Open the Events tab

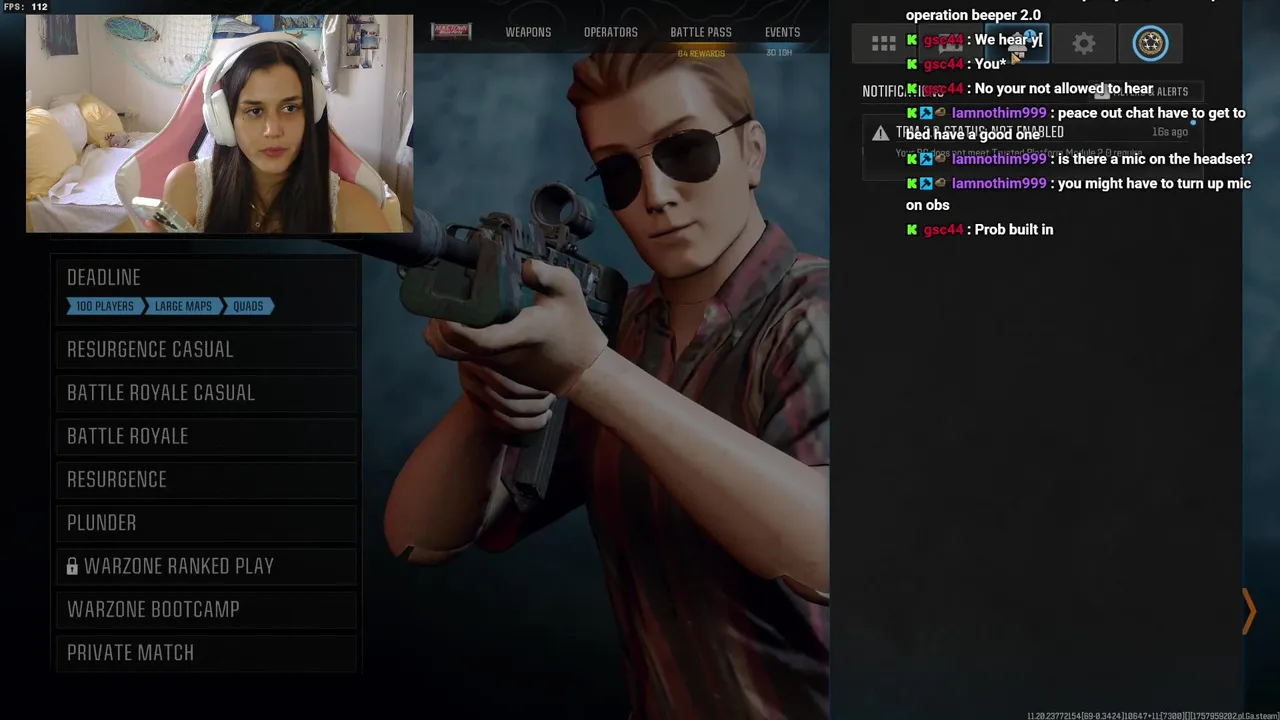(x=782, y=32)
